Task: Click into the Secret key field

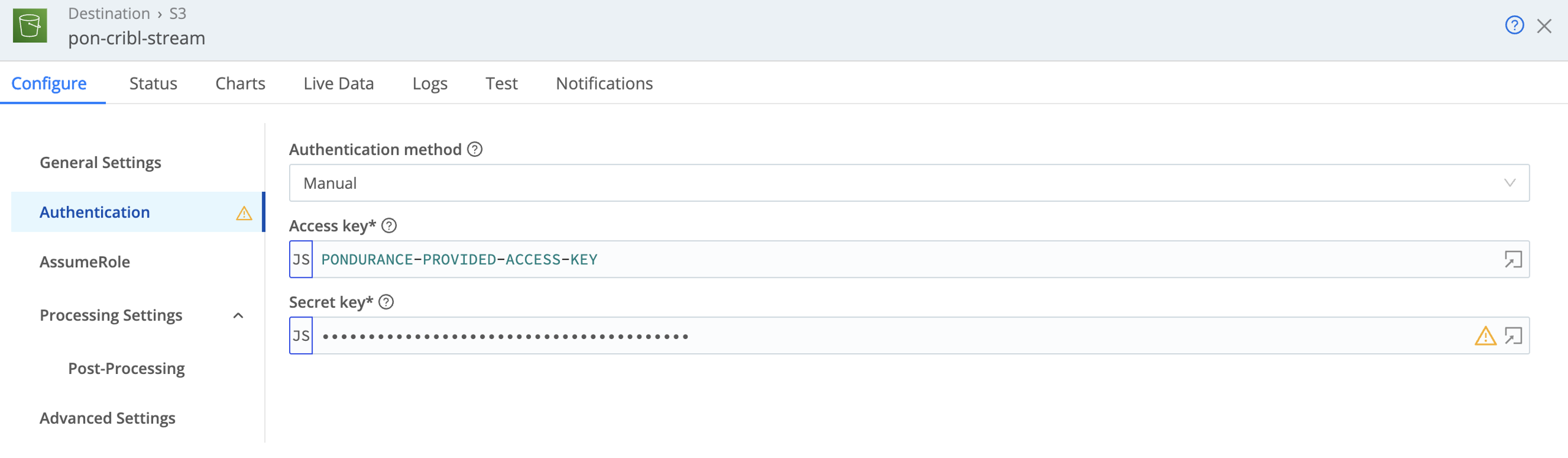Action: 891,336
